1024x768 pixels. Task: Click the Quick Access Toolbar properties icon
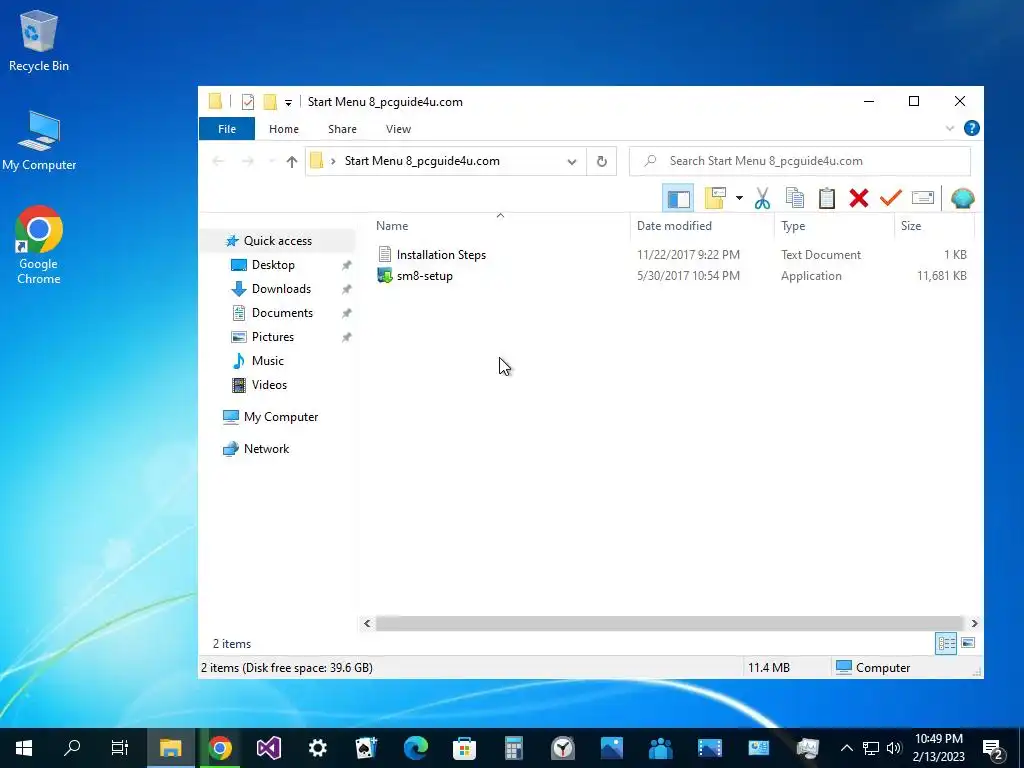pos(248,102)
